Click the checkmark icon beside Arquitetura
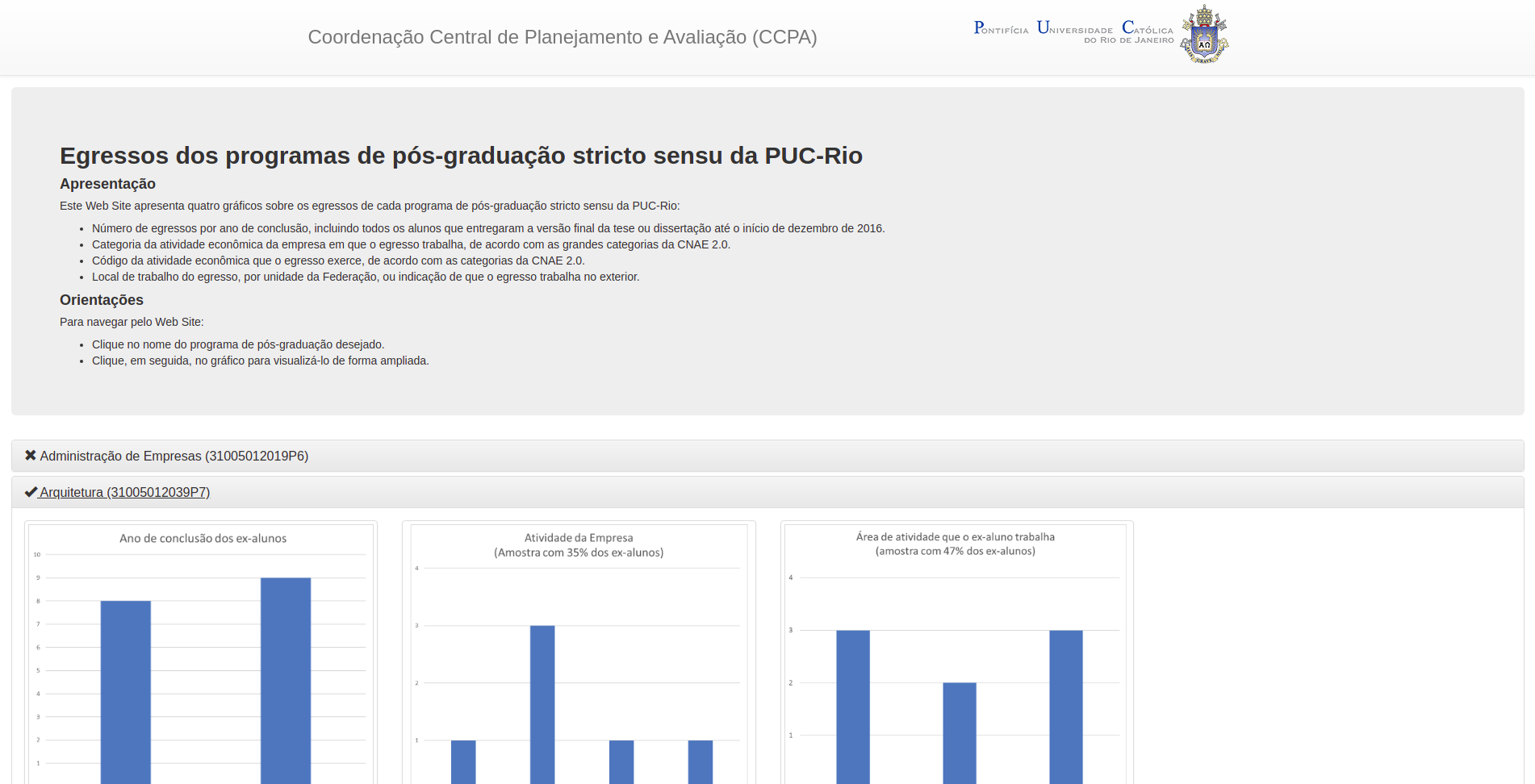 [31, 492]
